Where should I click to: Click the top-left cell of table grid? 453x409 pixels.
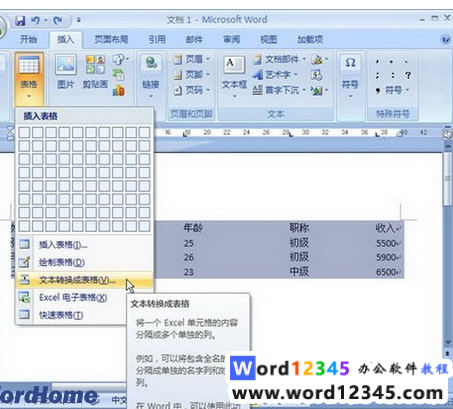(24, 132)
